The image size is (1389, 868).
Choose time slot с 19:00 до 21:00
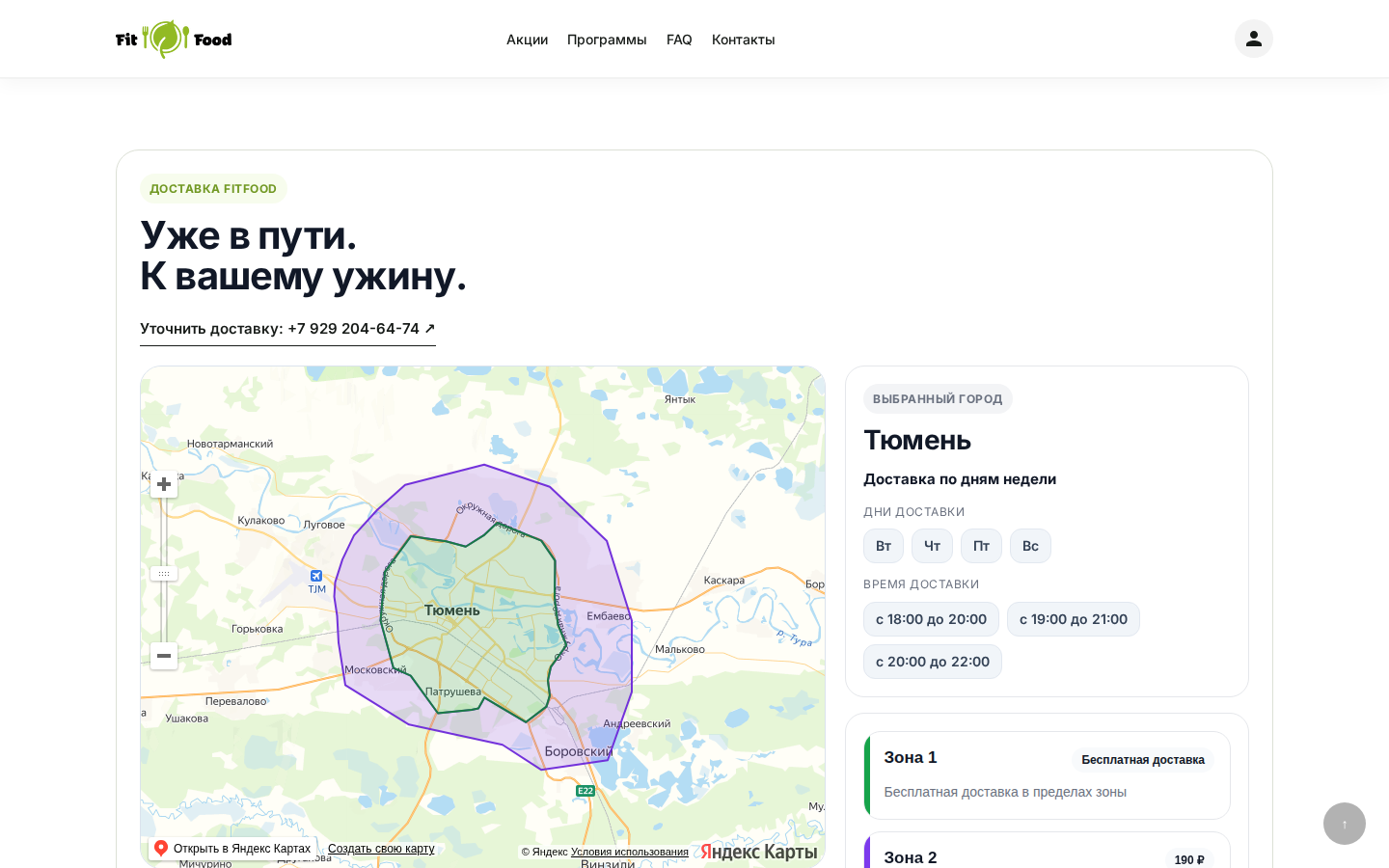pos(1074,619)
